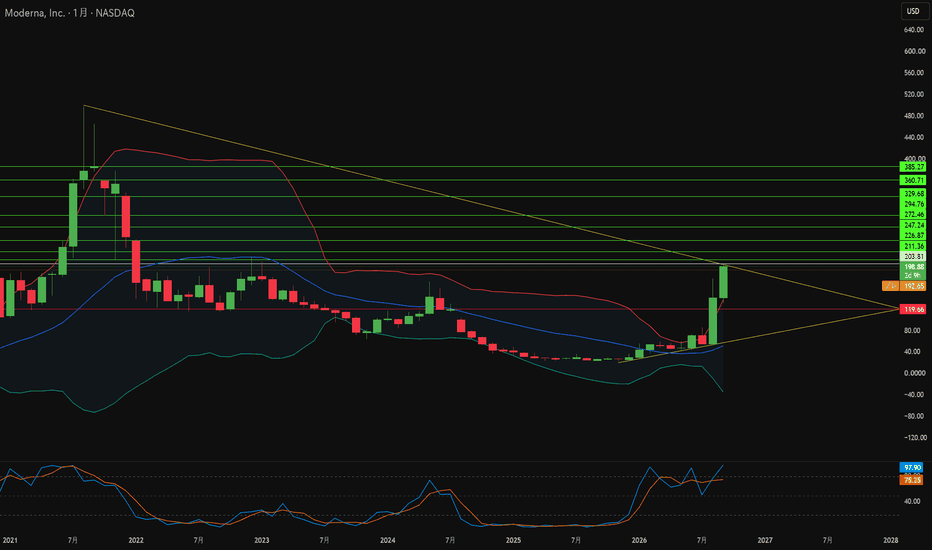The image size is (932, 550).
Task: Click the 40.00 tick on oscillator scale
Action: (x=912, y=501)
